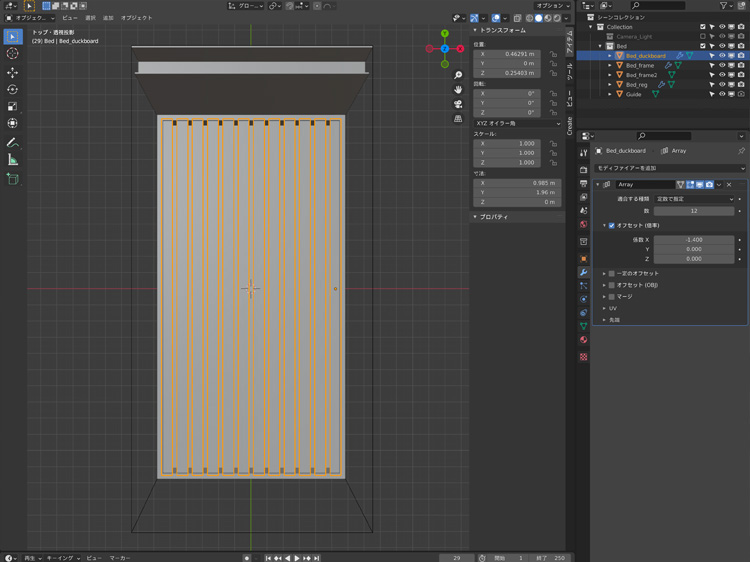
Task: Select the Scale tool
Action: (x=13, y=106)
